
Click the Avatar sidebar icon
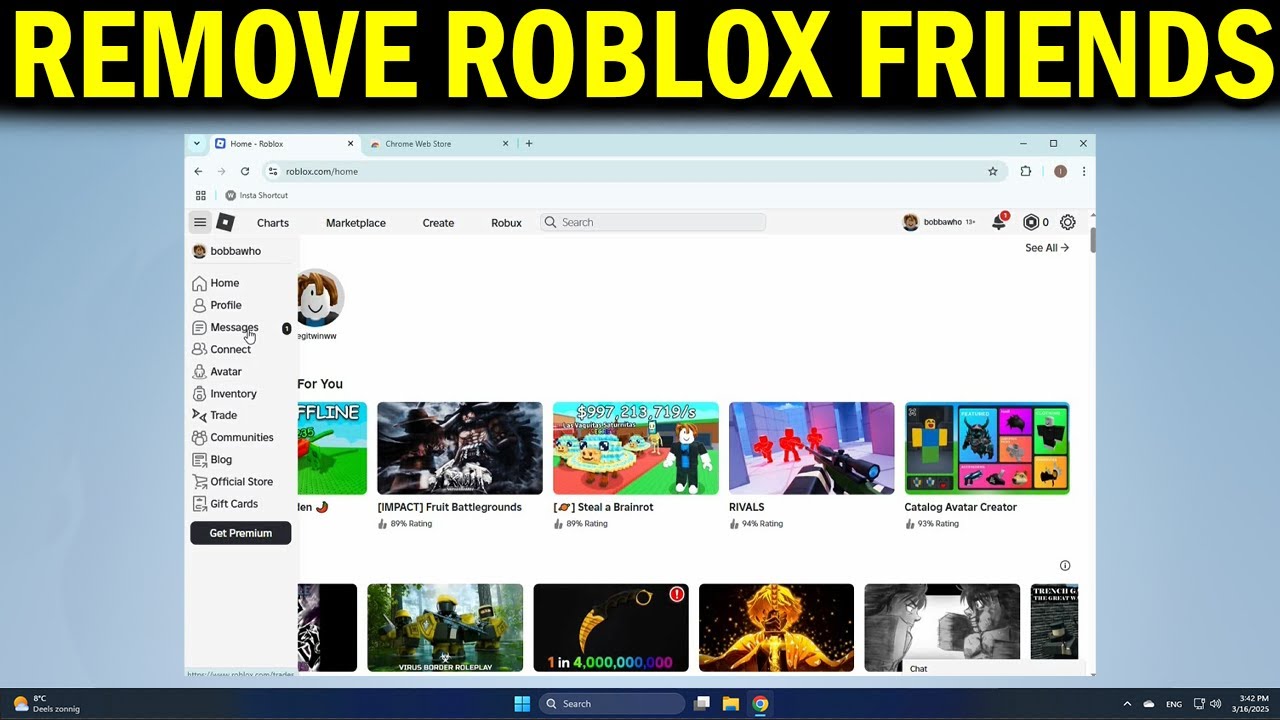(199, 371)
